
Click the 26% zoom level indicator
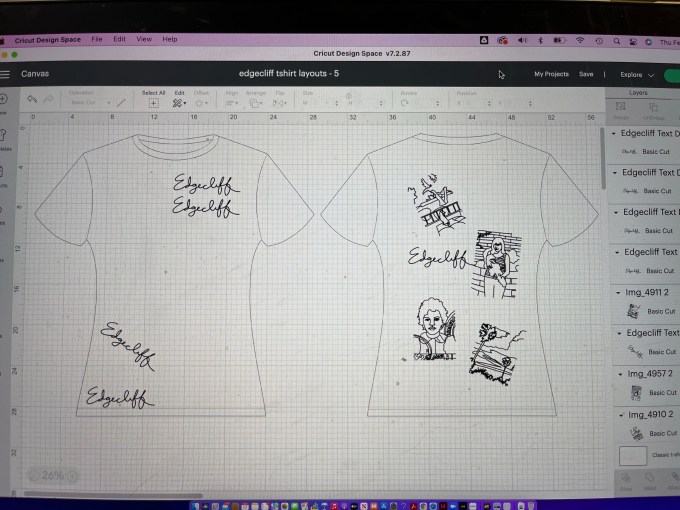[x=52, y=475]
